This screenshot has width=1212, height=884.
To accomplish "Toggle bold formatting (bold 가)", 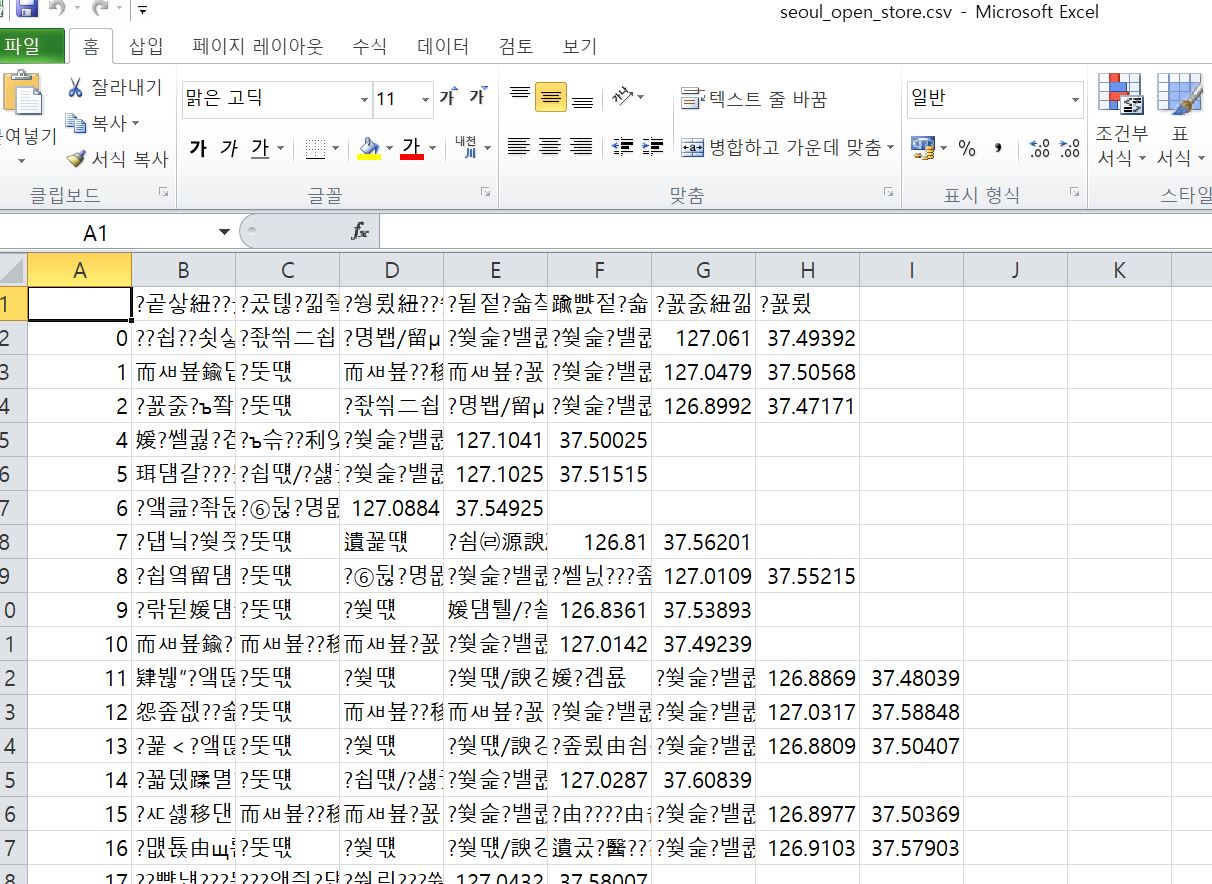I will click(198, 148).
